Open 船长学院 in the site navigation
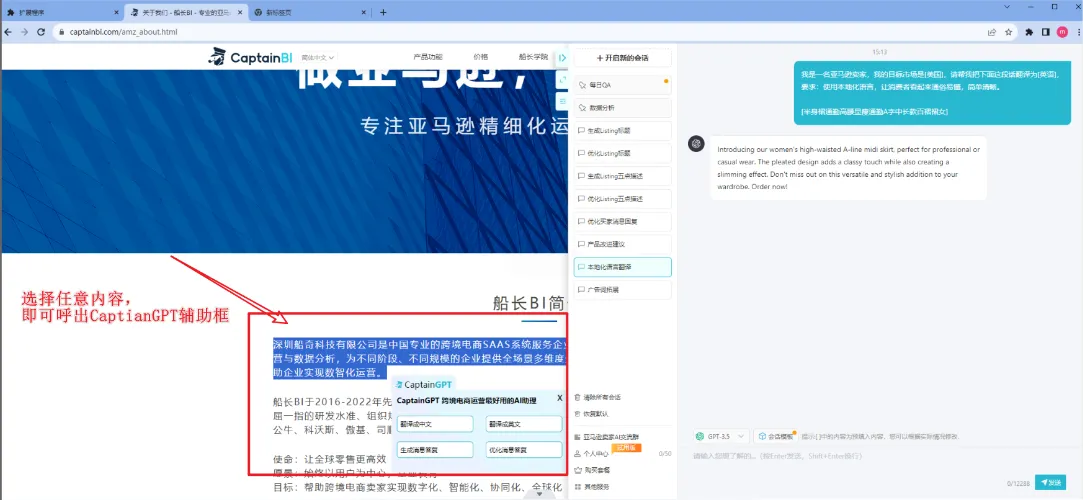The width and height of the screenshot is (1083, 500). point(533,57)
